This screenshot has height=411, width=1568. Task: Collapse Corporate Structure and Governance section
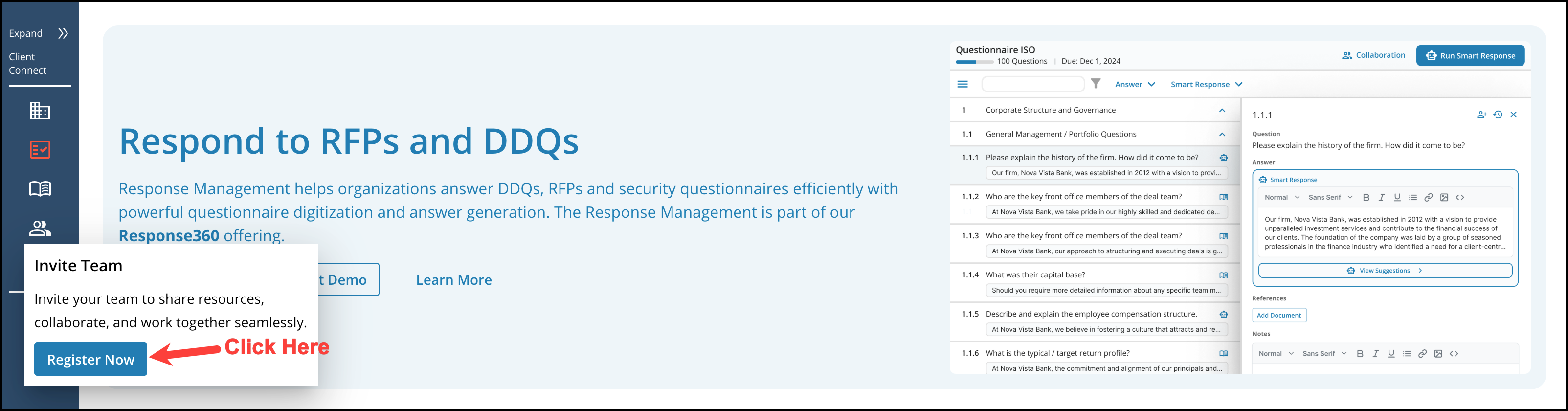click(1222, 110)
